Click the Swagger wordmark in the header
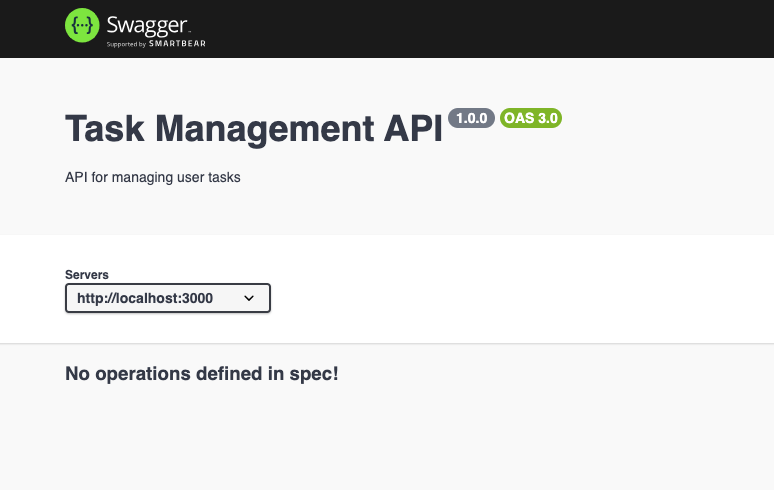 [x=147, y=26]
